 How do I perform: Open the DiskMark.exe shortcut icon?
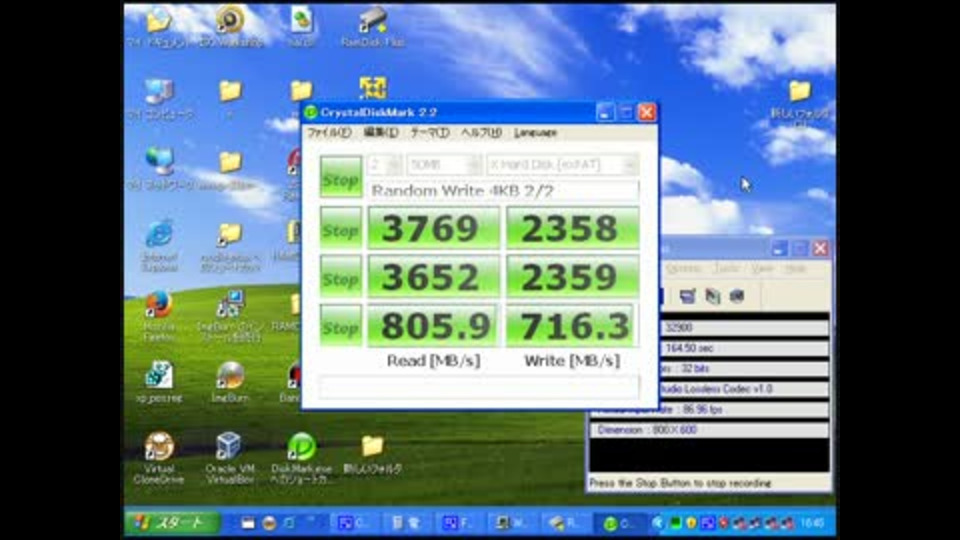[x=301, y=457]
